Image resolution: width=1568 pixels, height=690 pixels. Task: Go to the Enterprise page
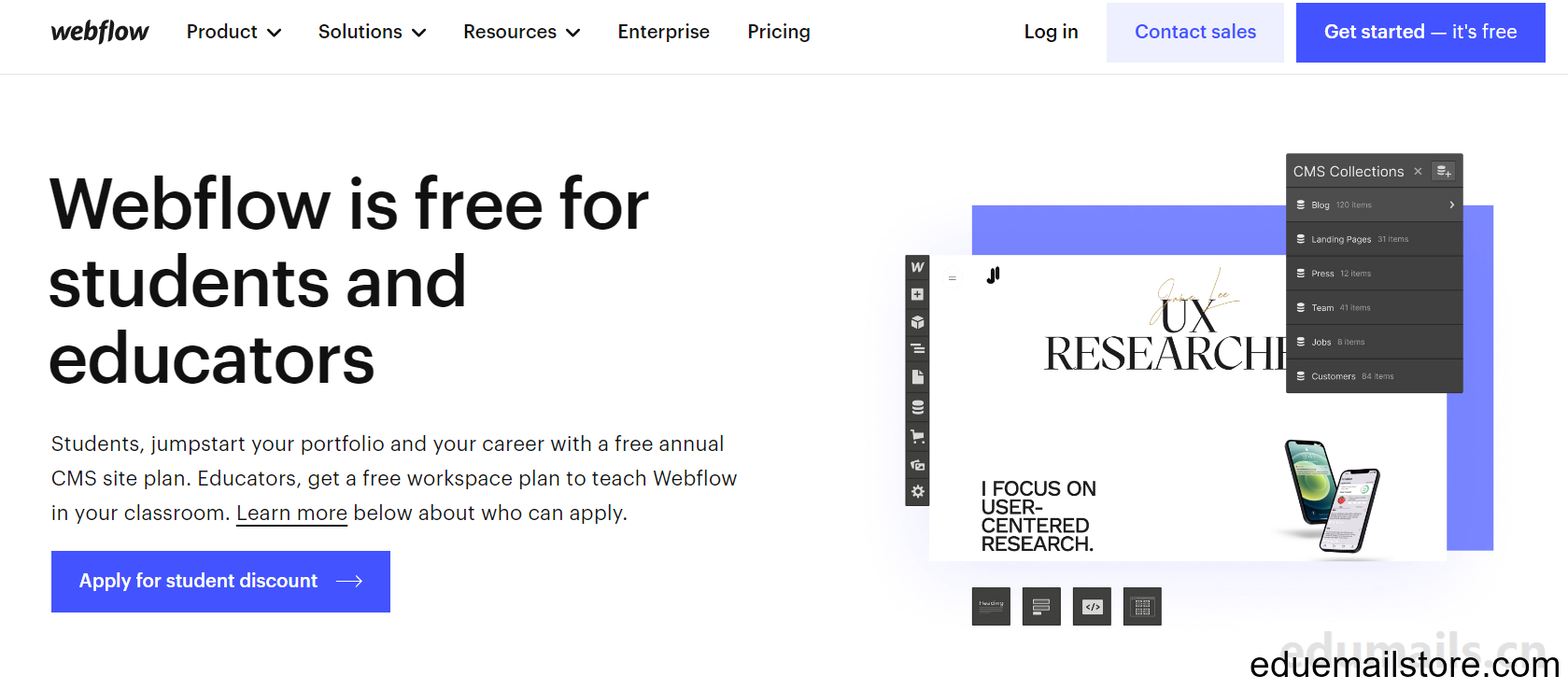click(x=663, y=32)
